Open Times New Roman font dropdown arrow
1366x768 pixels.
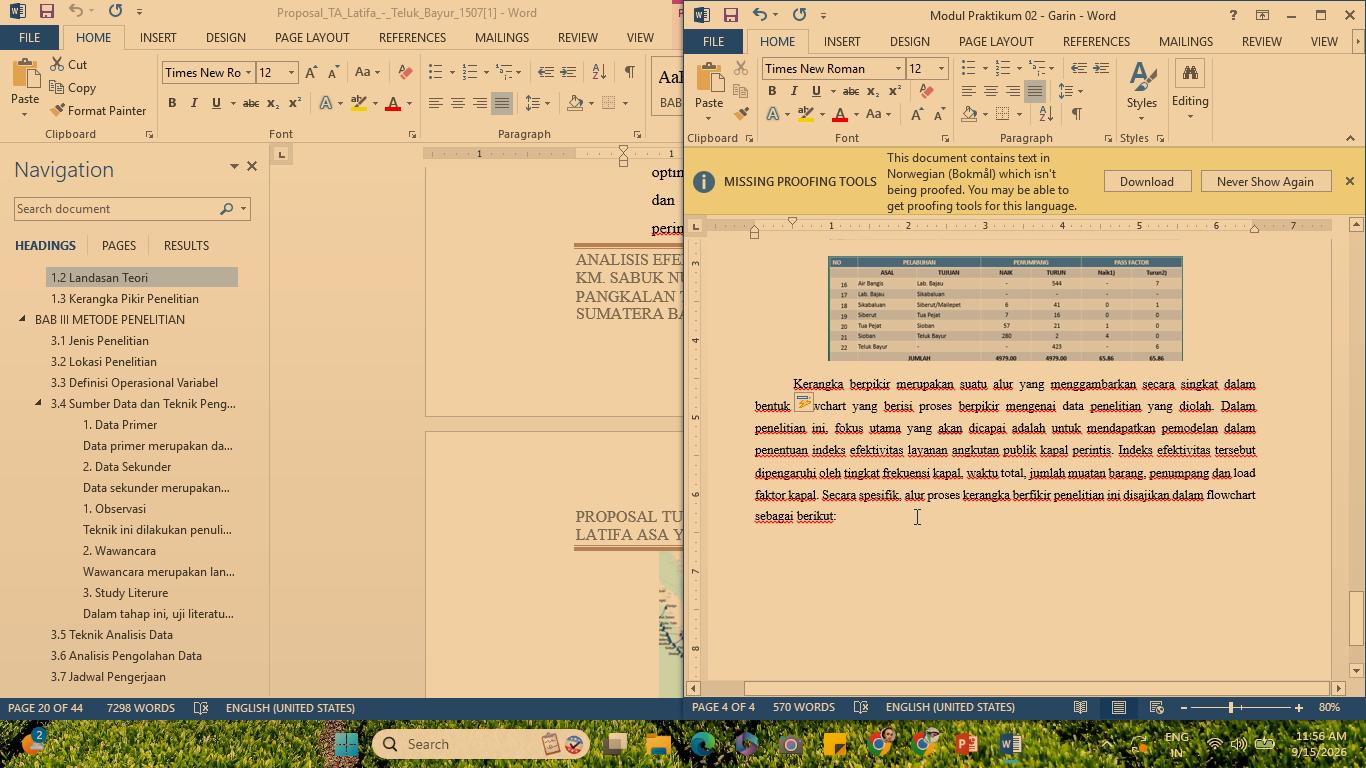[x=898, y=68]
